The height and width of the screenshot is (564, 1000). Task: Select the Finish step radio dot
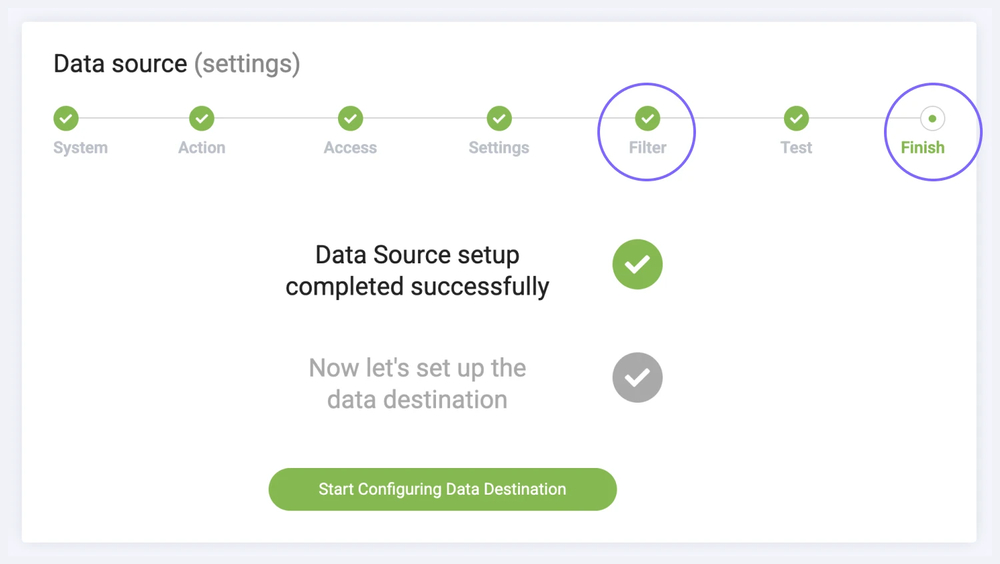(932, 118)
